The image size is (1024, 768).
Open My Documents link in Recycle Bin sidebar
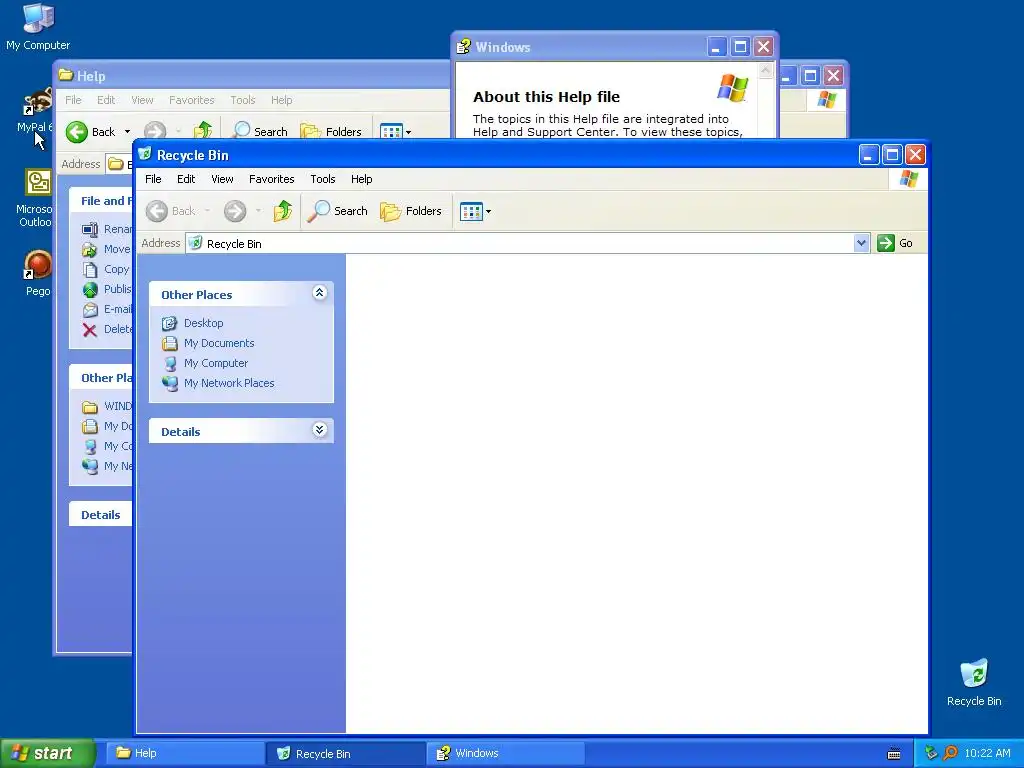pos(219,343)
